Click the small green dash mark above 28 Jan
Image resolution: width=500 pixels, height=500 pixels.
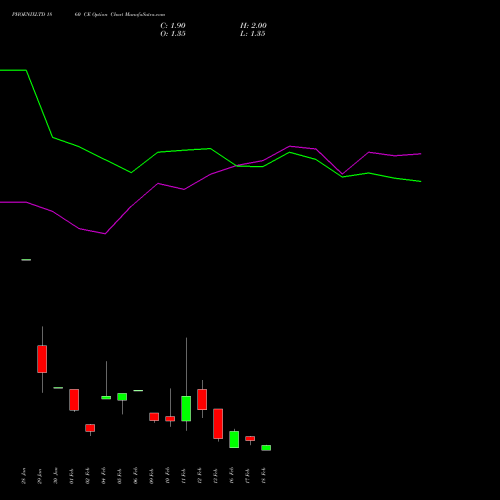(x=26, y=260)
